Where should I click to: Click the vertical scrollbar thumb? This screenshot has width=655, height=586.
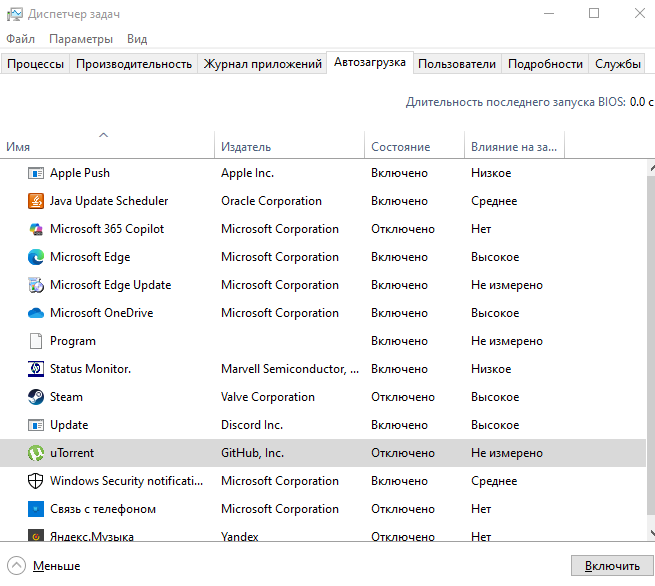coord(651,345)
